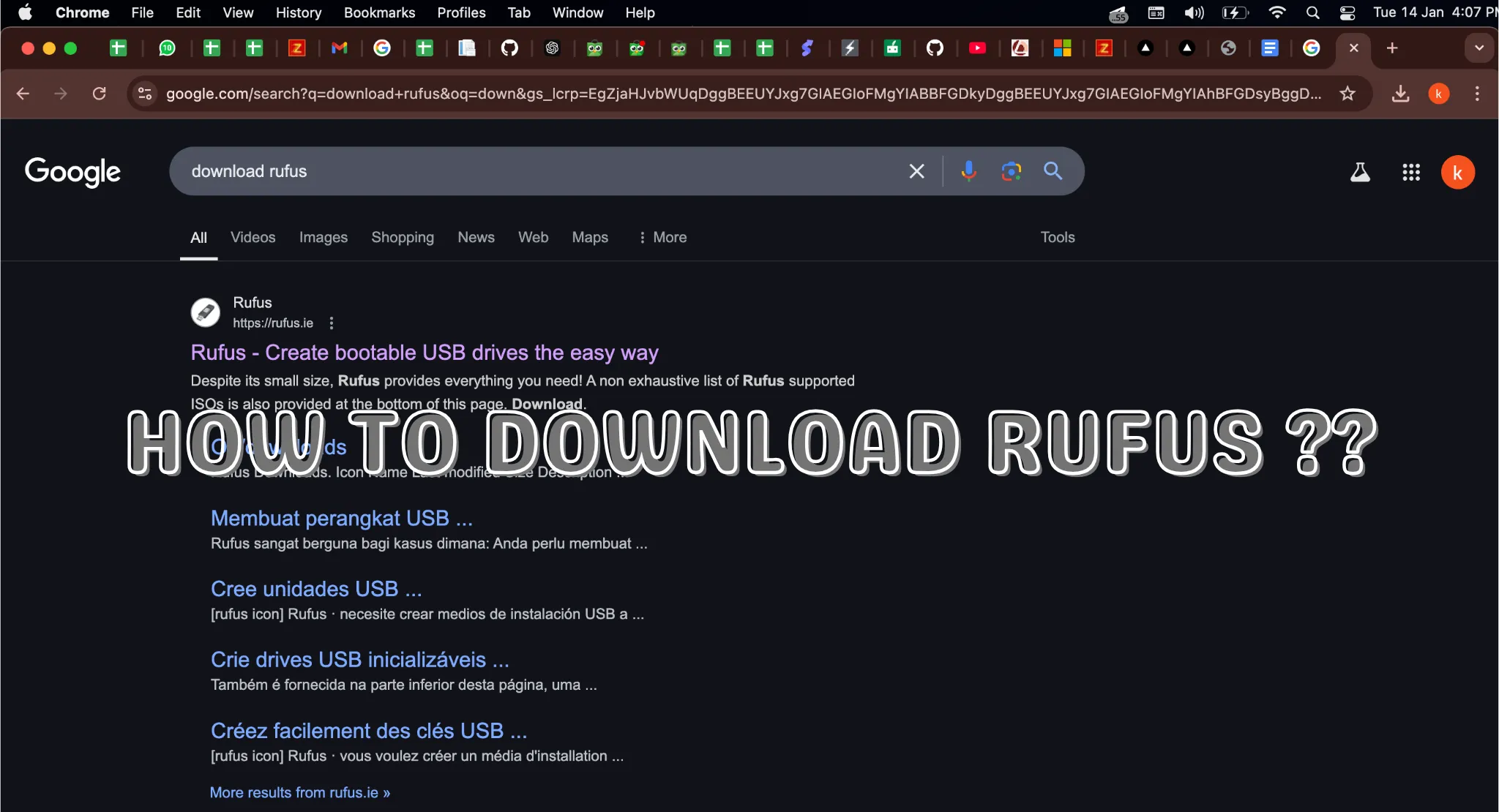The height and width of the screenshot is (812, 1499).
Task: Clear the search query with X
Action: 916,171
